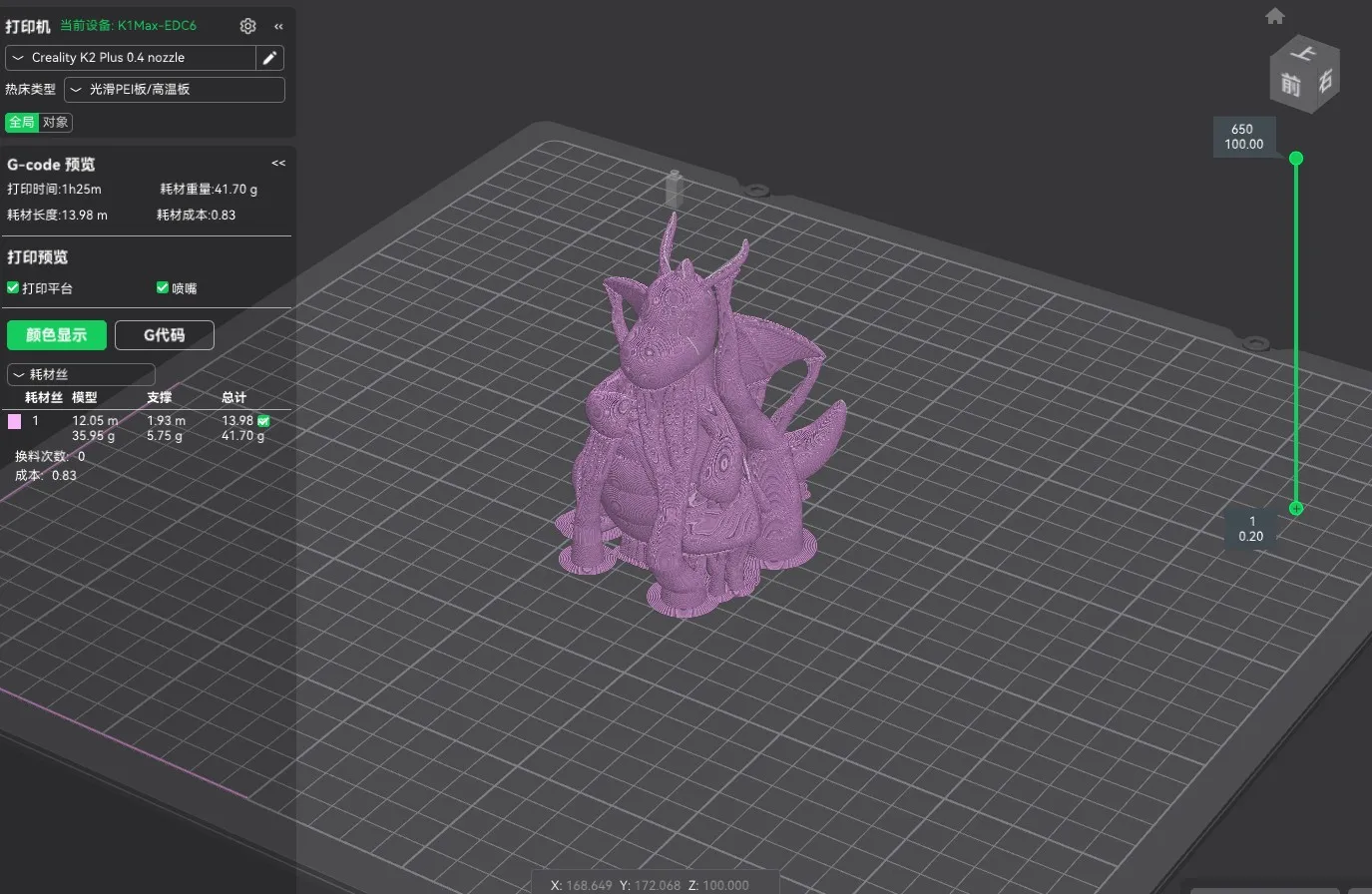1372x894 pixels.
Task: Click the 1 / 0.20 layer label
Action: point(1251,529)
